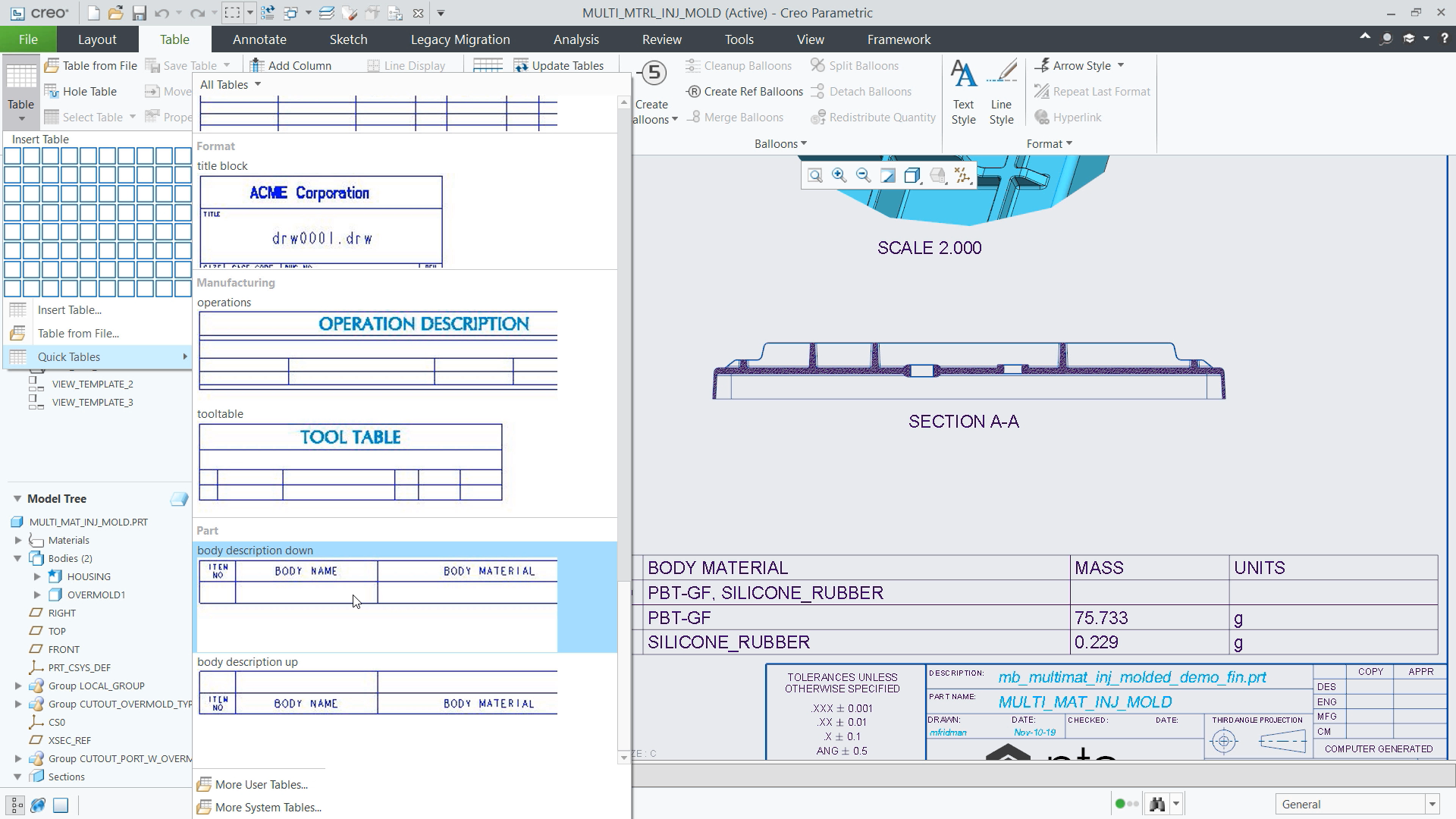
Task: Expand the HOUSING body node
Action: [37, 576]
